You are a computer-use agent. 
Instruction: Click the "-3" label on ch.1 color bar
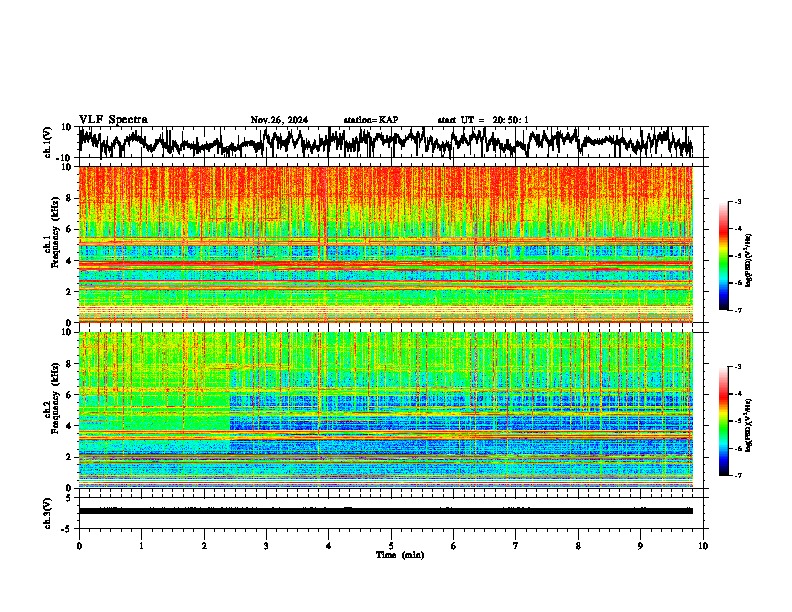point(738,202)
